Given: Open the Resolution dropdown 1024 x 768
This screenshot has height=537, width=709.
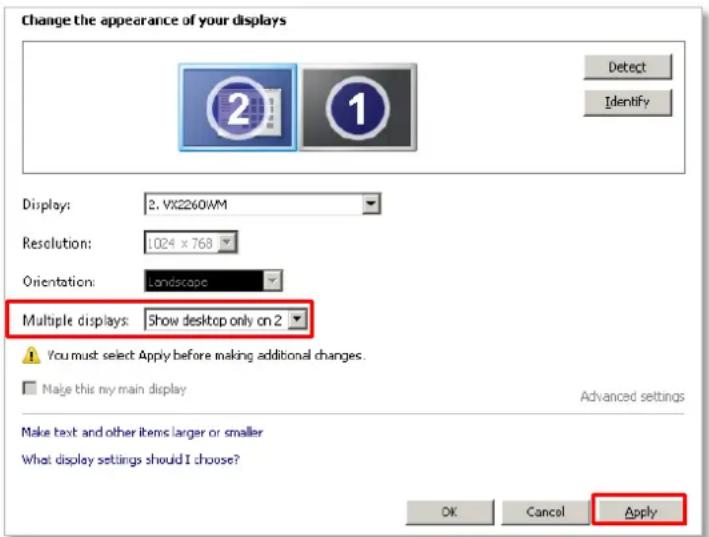Looking at the screenshot, I should point(191,243).
